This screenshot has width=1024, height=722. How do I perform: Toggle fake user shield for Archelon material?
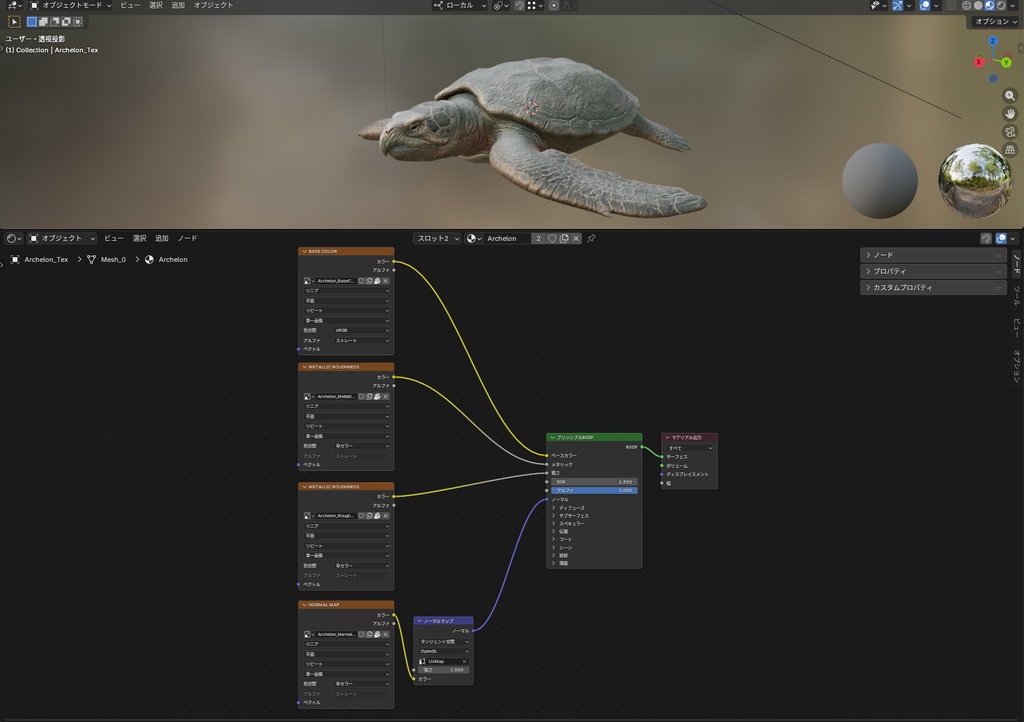552,238
